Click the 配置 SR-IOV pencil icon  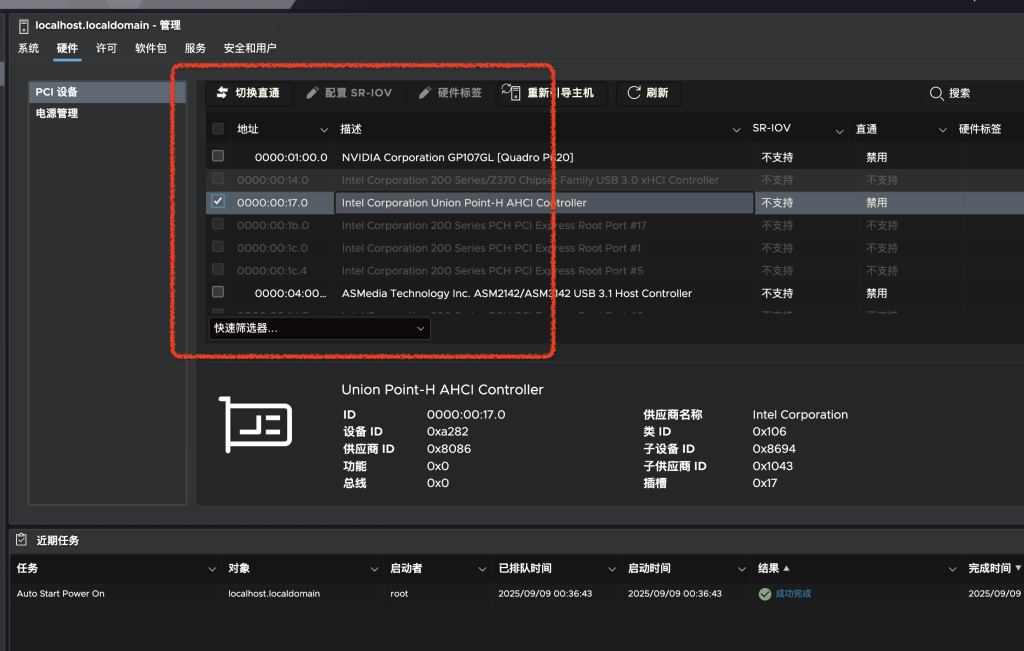(313, 93)
